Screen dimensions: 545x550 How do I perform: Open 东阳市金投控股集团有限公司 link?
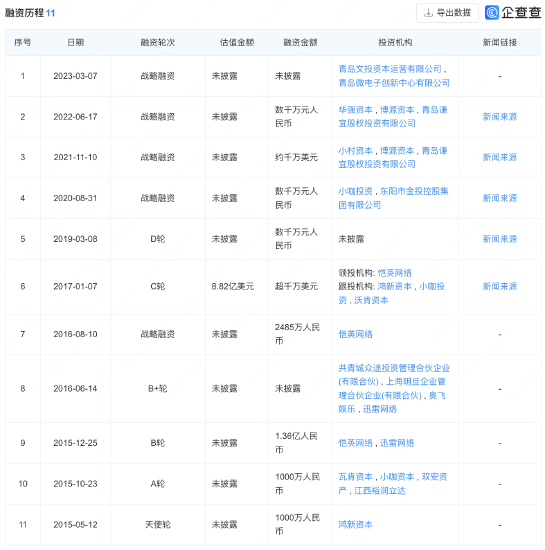pyautogui.click(x=393, y=198)
